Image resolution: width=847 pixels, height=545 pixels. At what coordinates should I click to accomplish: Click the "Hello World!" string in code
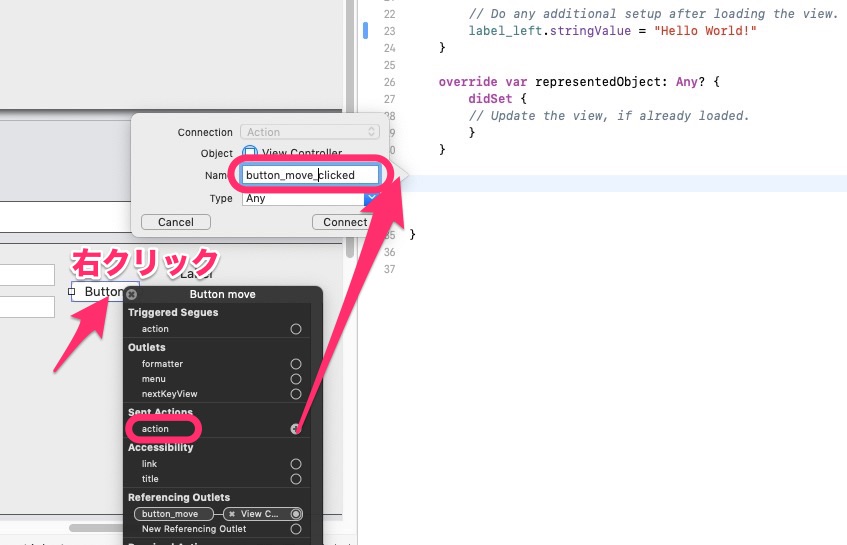pos(705,31)
